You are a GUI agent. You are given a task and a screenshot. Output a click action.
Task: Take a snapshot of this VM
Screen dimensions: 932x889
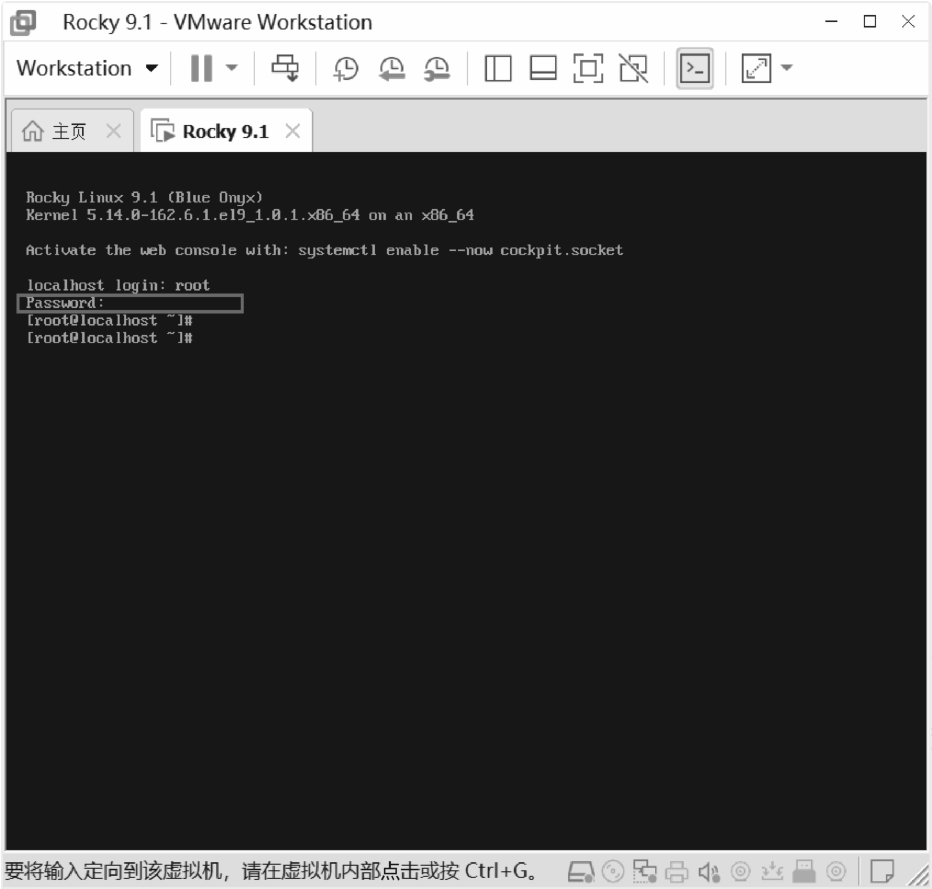(346, 68)
